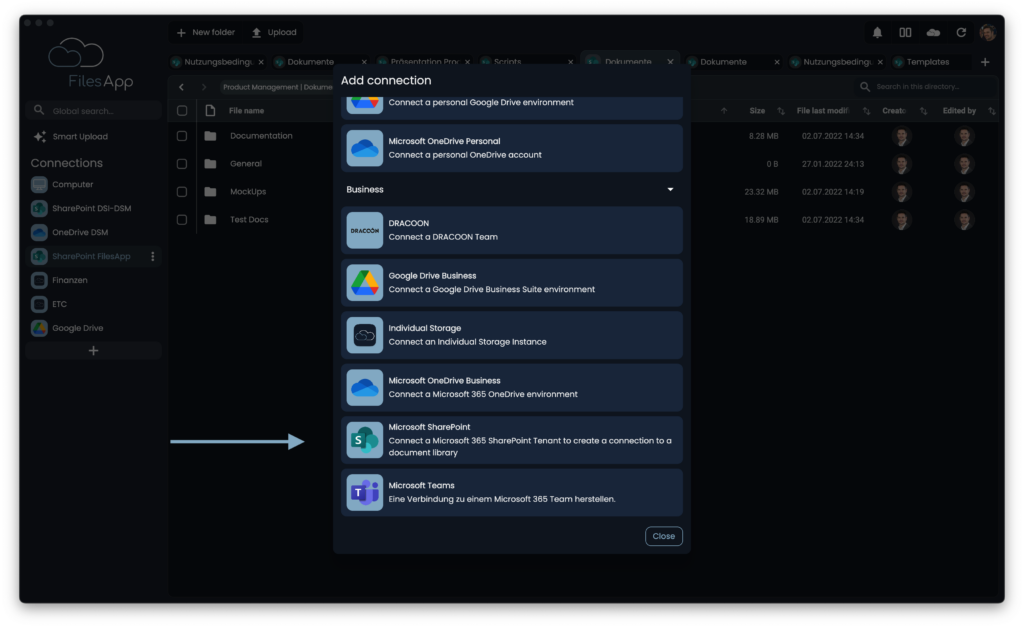The height and width of the screenshot is (627, 1024).
Task: Click the Upload button
Action: pyautogui.click(x=274, y=32)
